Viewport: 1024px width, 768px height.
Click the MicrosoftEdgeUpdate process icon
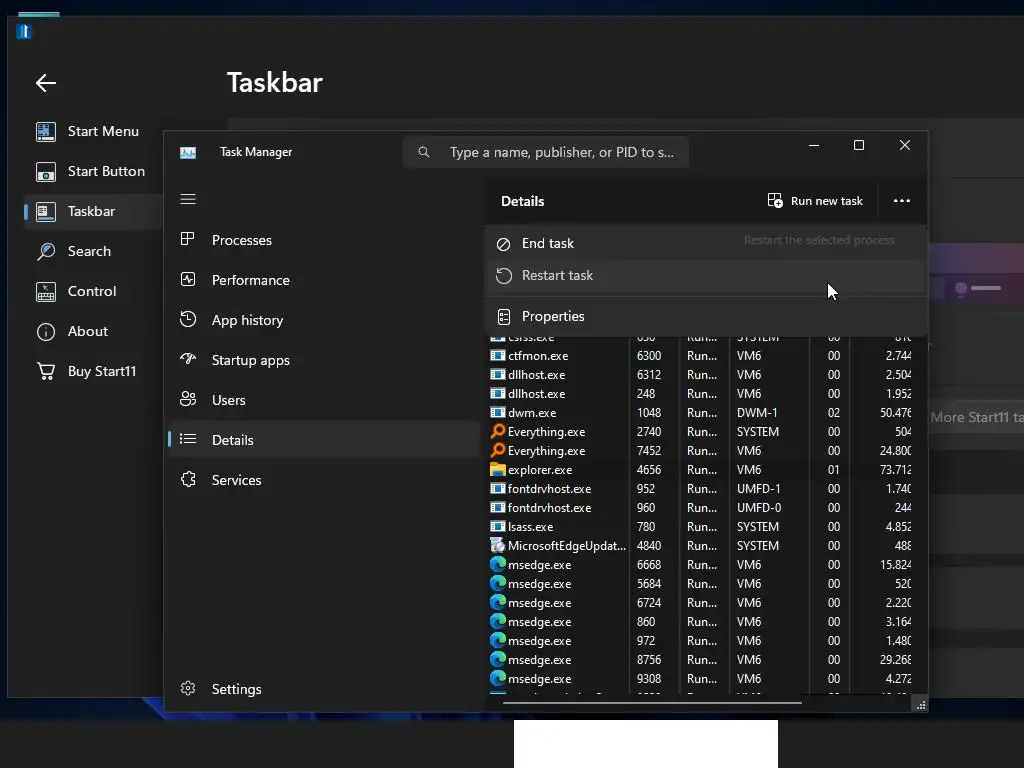tap(498, 545)
